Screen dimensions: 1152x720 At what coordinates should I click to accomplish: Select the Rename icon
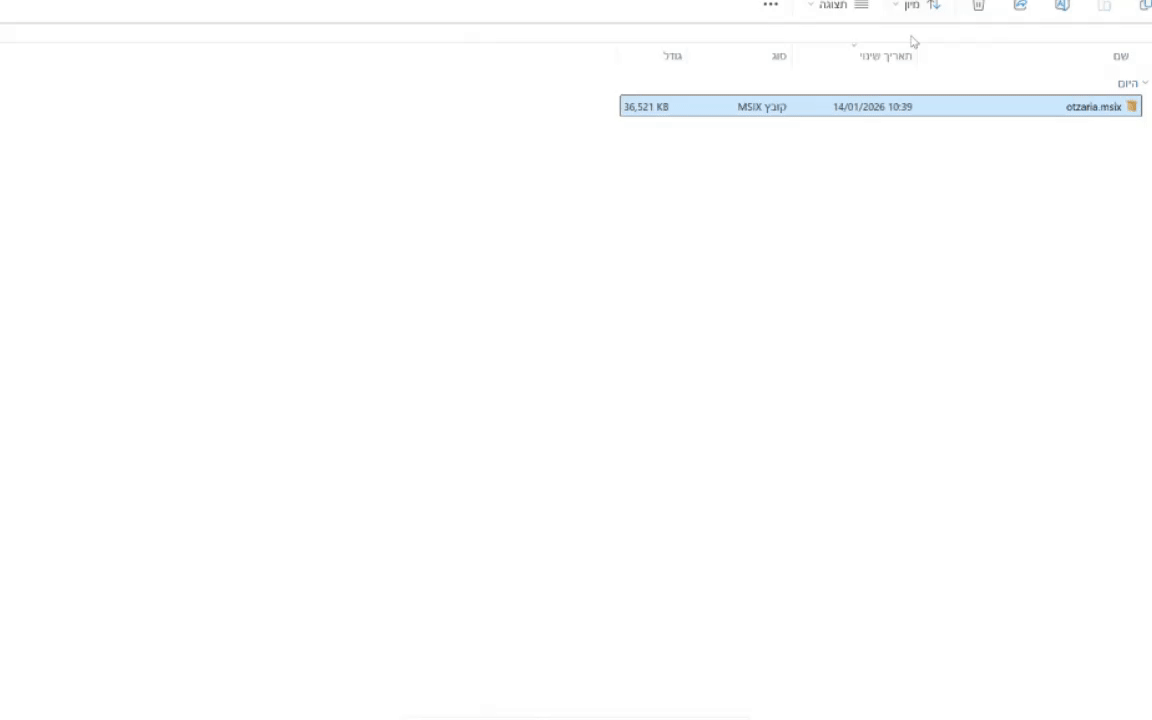(1062, 7)
